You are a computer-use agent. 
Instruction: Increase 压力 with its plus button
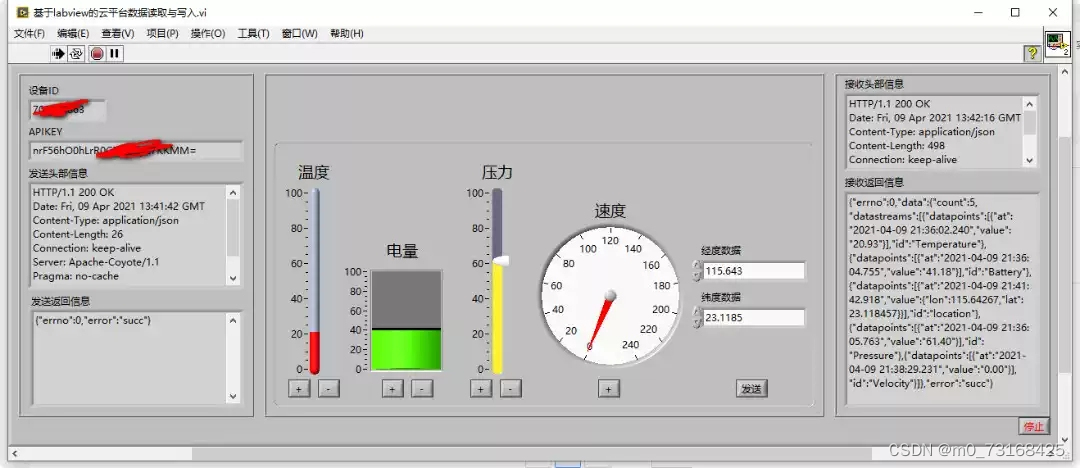(x=481, y=389)
